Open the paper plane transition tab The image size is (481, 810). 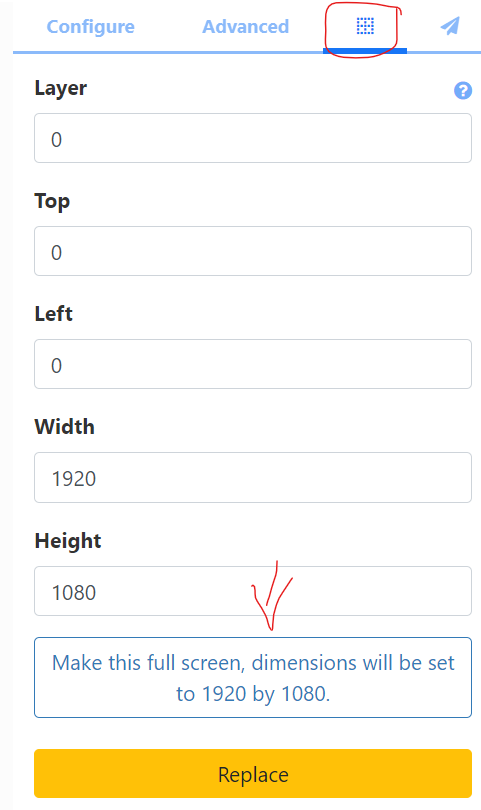tap(450, 26)
